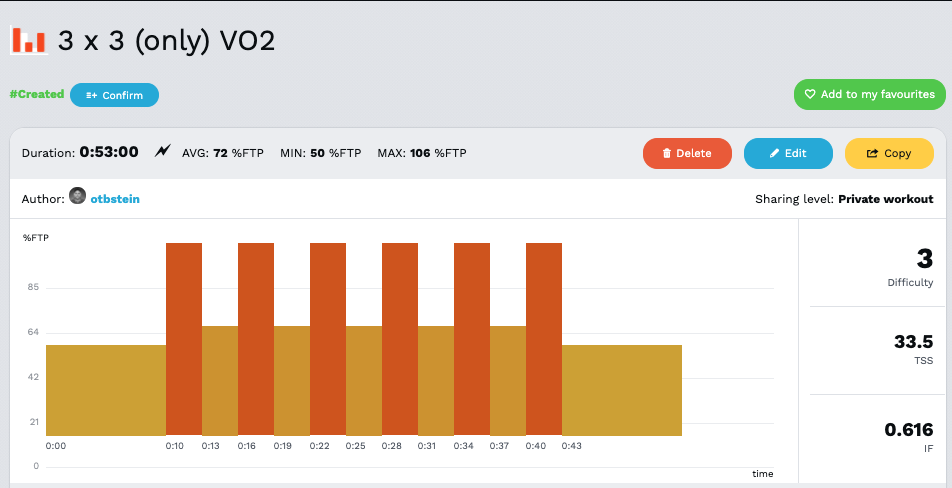Click the lightning bolt power icon
The height and width of the screenshot is (488, 952).
coord(162,152)
